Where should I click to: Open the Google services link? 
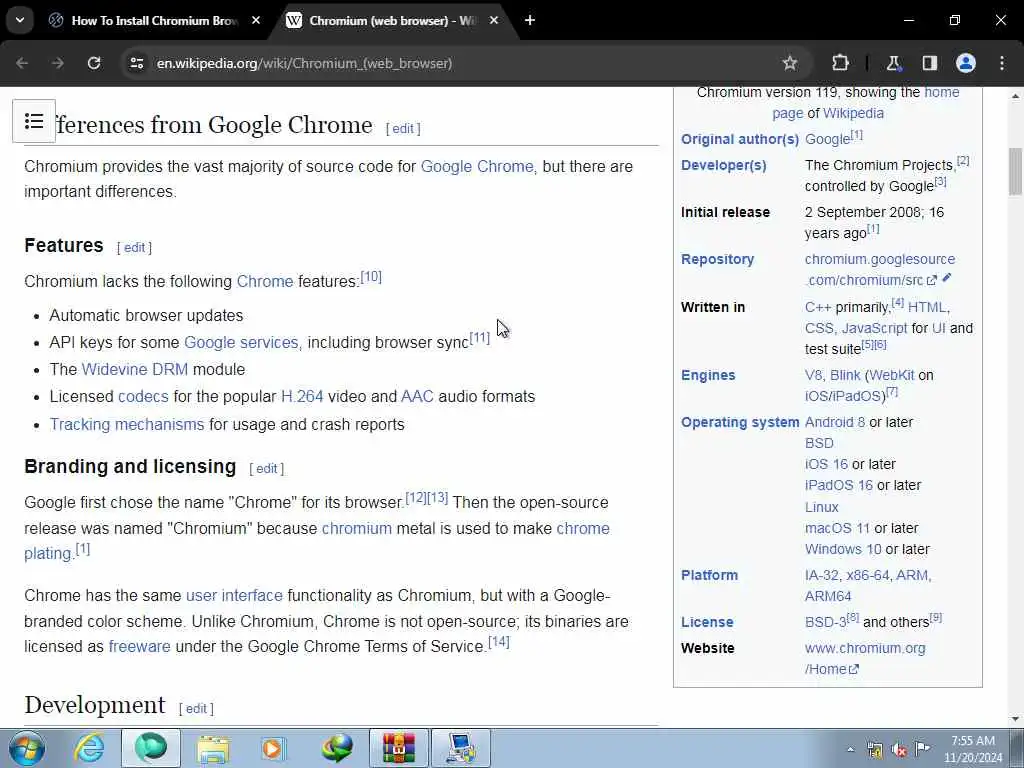point(241,342)
